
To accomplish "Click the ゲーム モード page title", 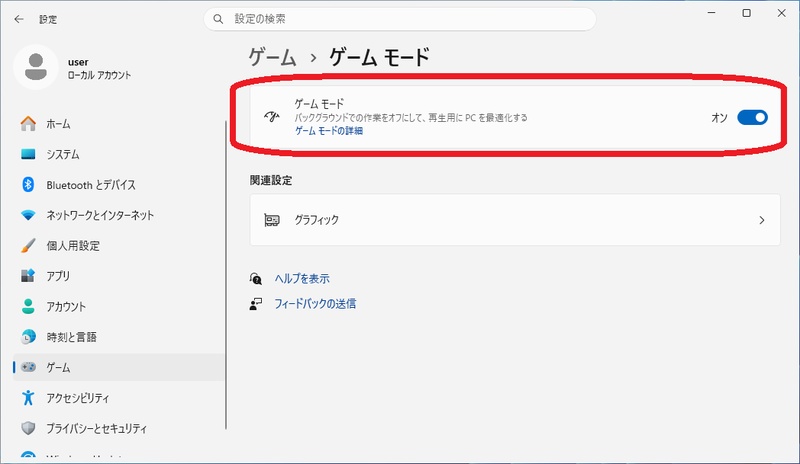I will tap(380, 57).
